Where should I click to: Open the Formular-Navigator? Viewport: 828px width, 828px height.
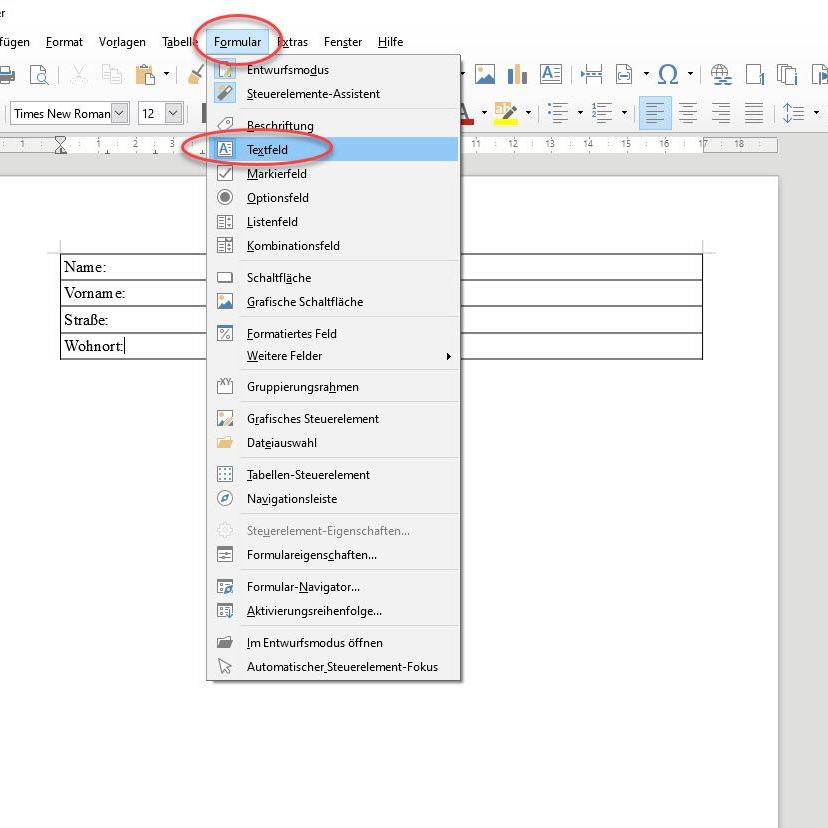(333, 587)
